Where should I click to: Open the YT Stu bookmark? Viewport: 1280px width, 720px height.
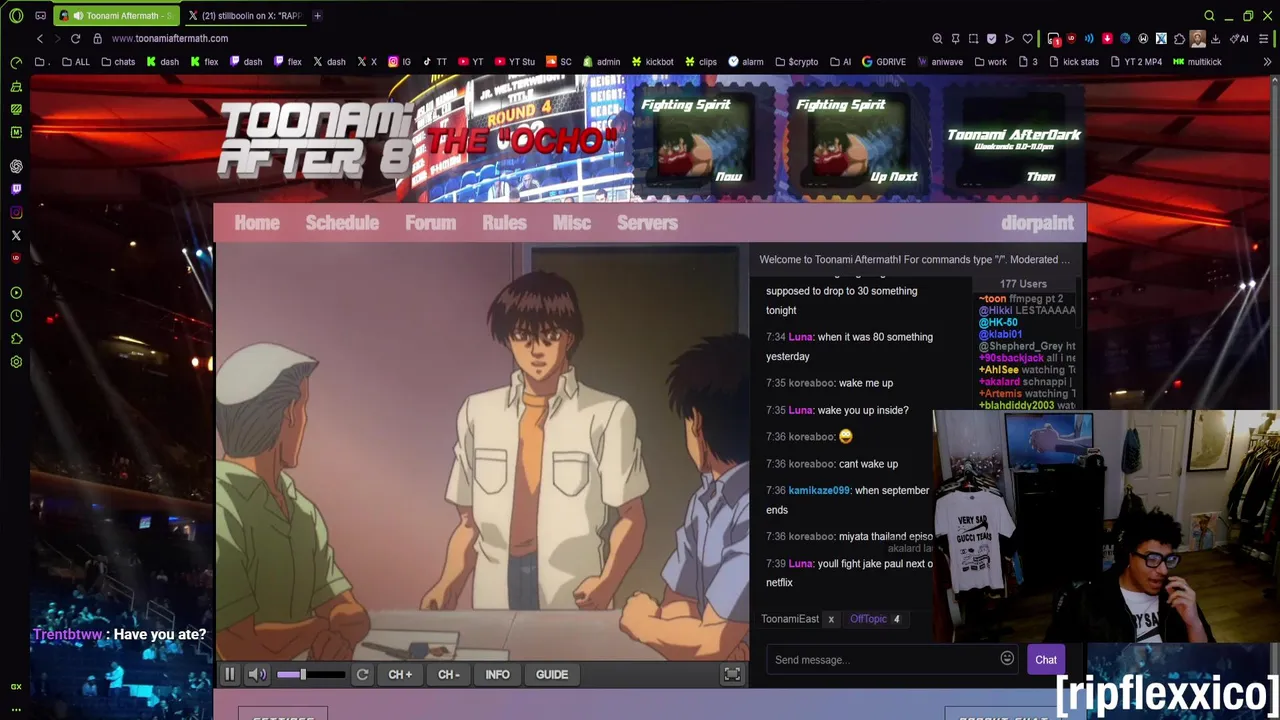514,62
